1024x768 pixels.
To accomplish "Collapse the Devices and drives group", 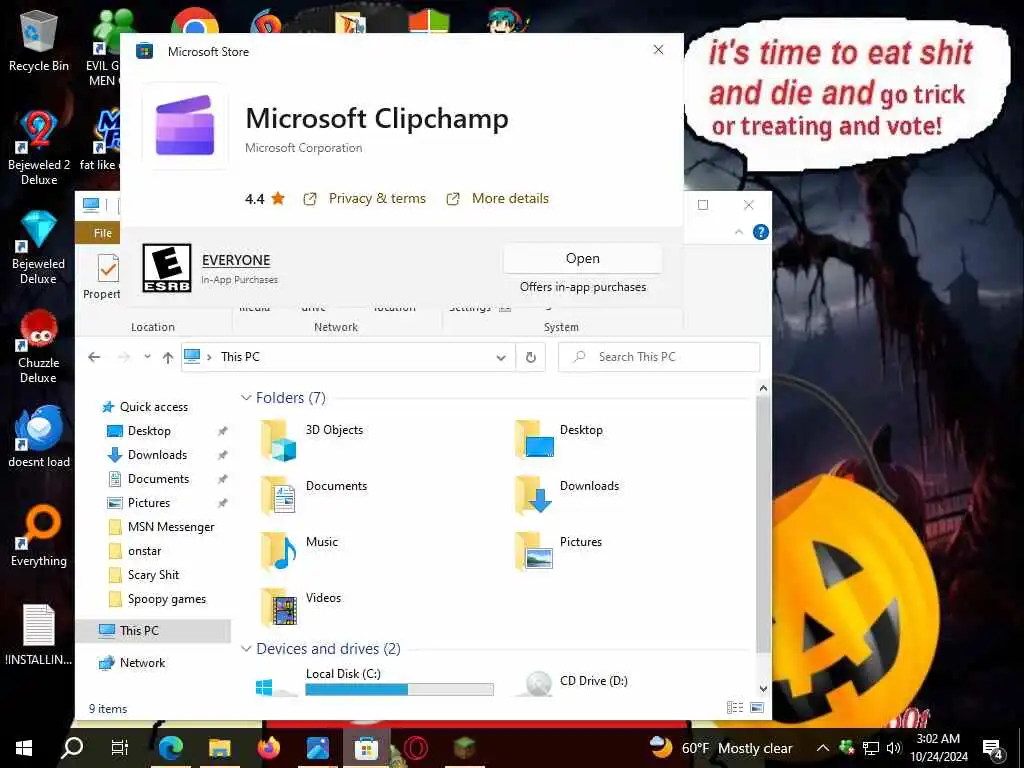I will [246, 648].
